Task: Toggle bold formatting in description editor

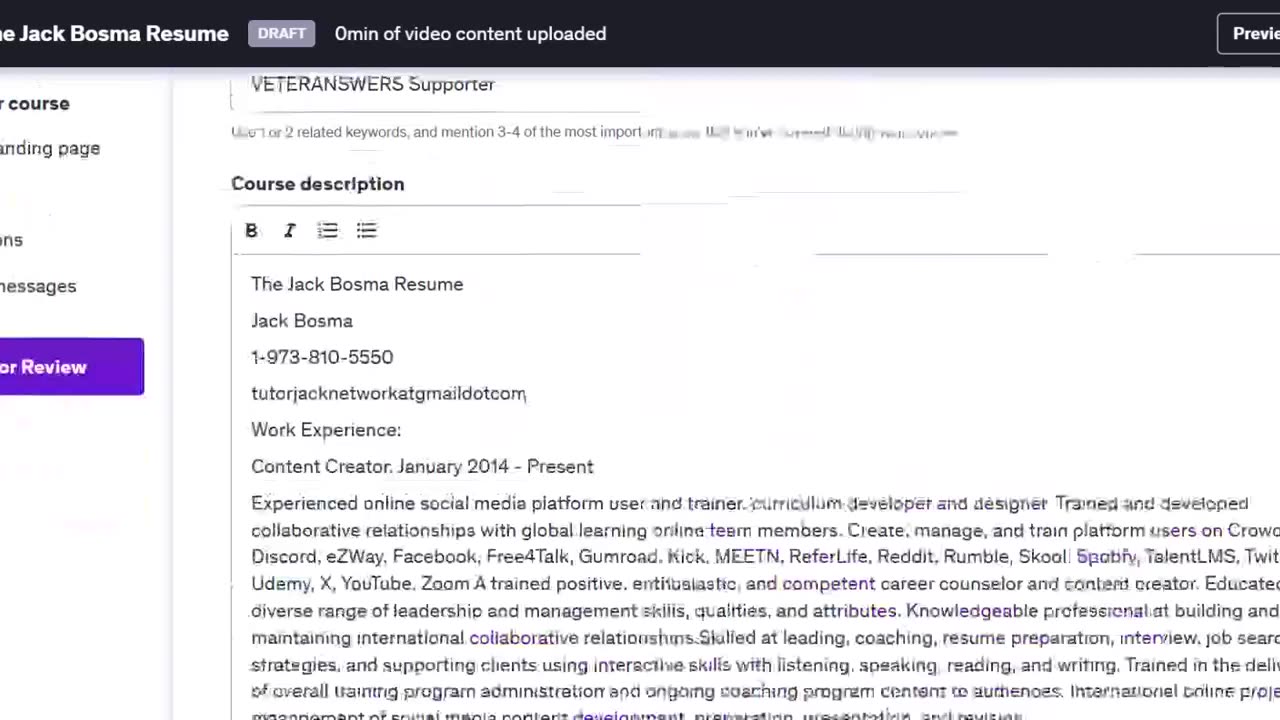Action: (x=251, y=231)
